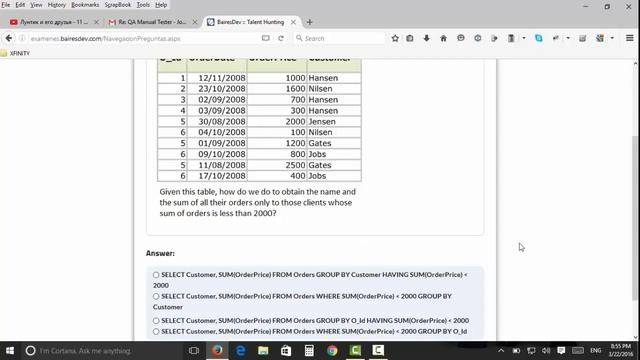The width and height of the screenshot is (640, 360).
Task: Show bookmarks list clipboard icon
Action: click(x=410, y=38)
